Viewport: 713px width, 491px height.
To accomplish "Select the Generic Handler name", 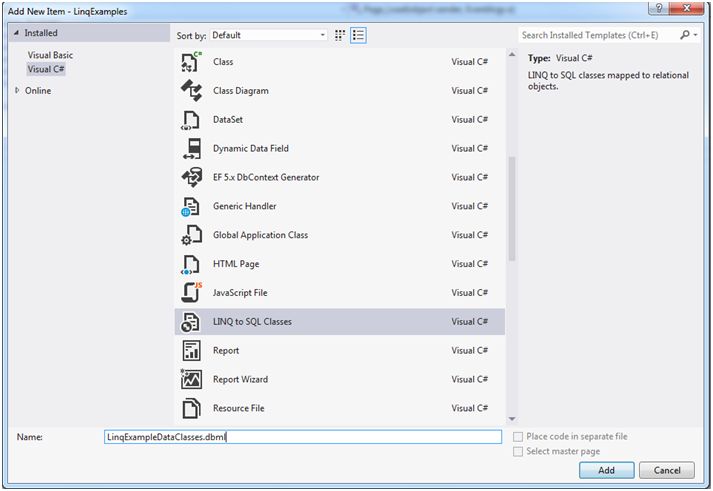I will tap(245, 206).
